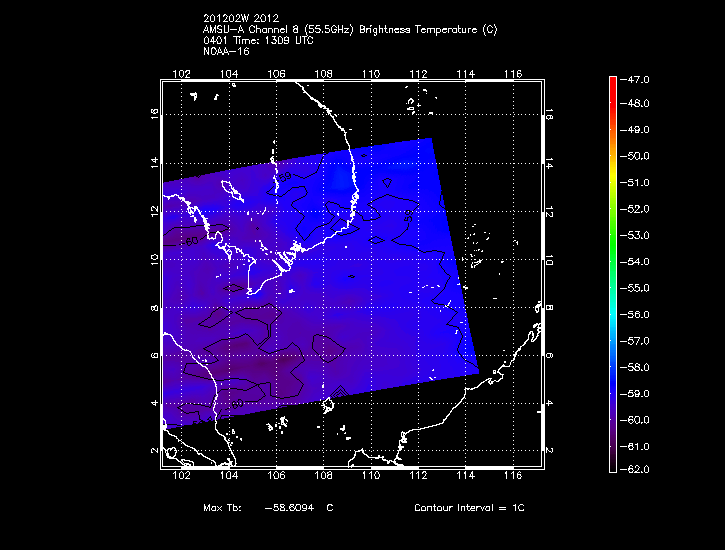Screen dimensions: 725x550
Task: Click the bottom axis longitude label 104
Action: 229,476
